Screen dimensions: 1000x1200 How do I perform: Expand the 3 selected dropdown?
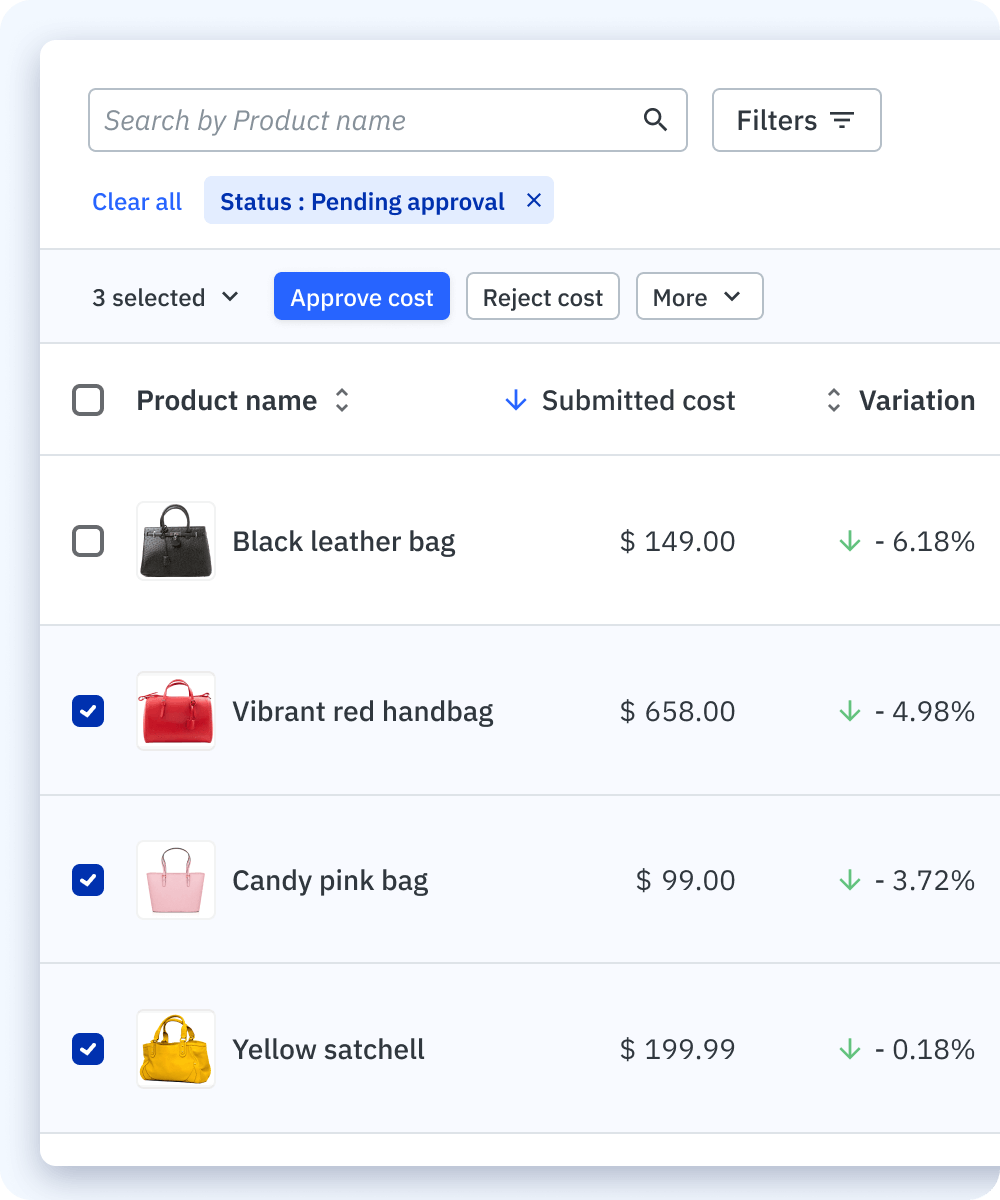pos(166,297)
